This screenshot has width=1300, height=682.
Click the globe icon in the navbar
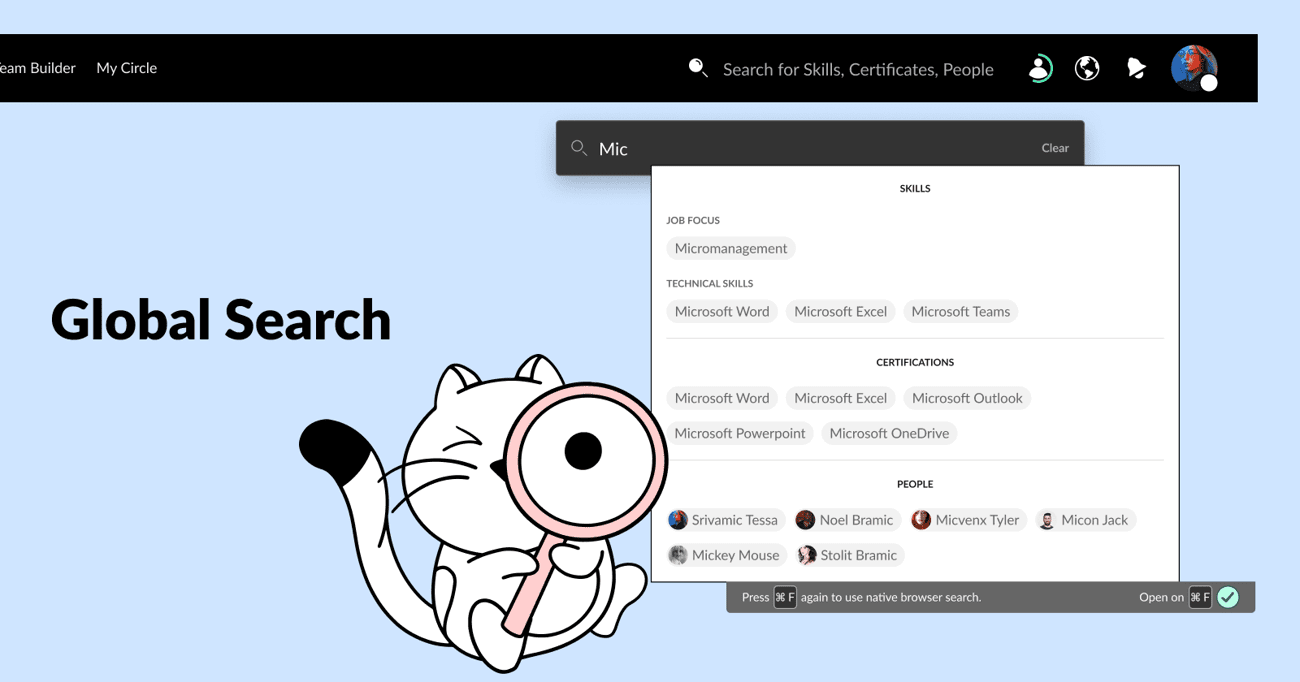point(1087,68)
